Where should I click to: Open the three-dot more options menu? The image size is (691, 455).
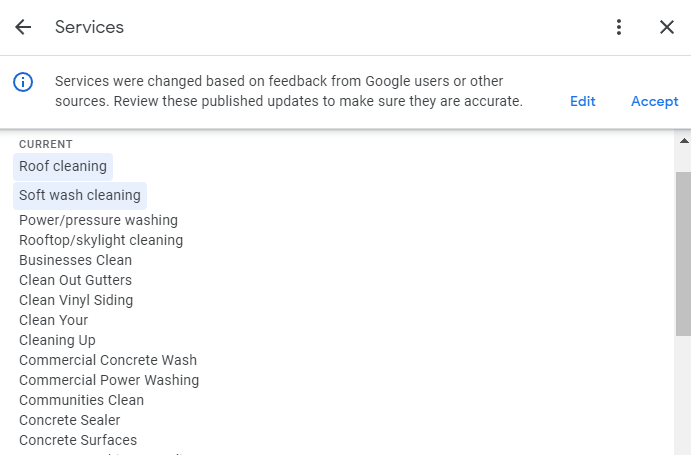click(x=620, y=27)
